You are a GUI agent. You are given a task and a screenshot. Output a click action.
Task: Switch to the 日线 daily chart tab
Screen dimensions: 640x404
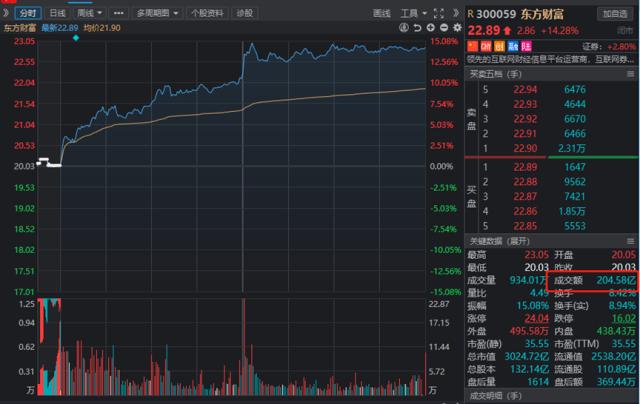(57, 13)
